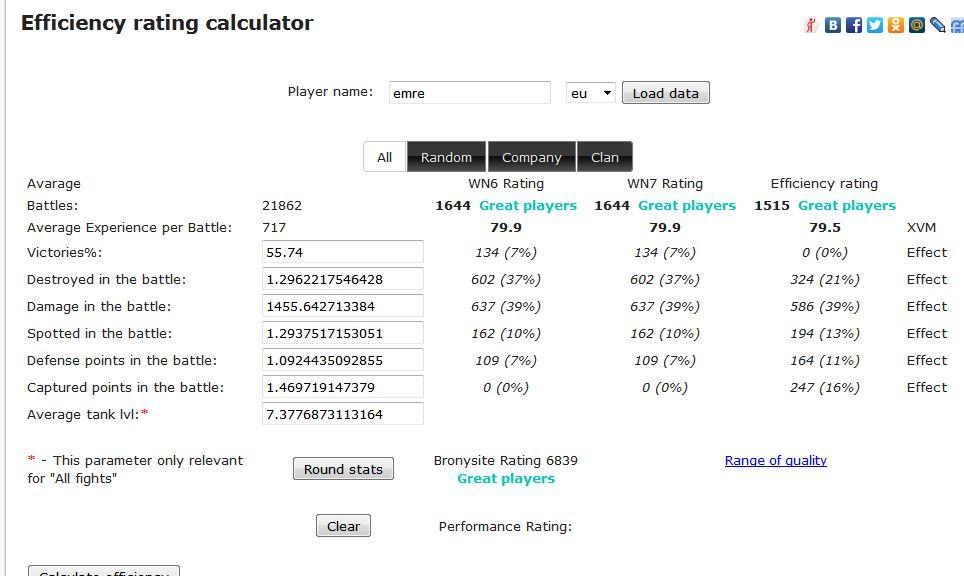Click the Average tank lvl field
Image resolution: width=964 pixels, height=576 pixels.
tap(342, 414)
